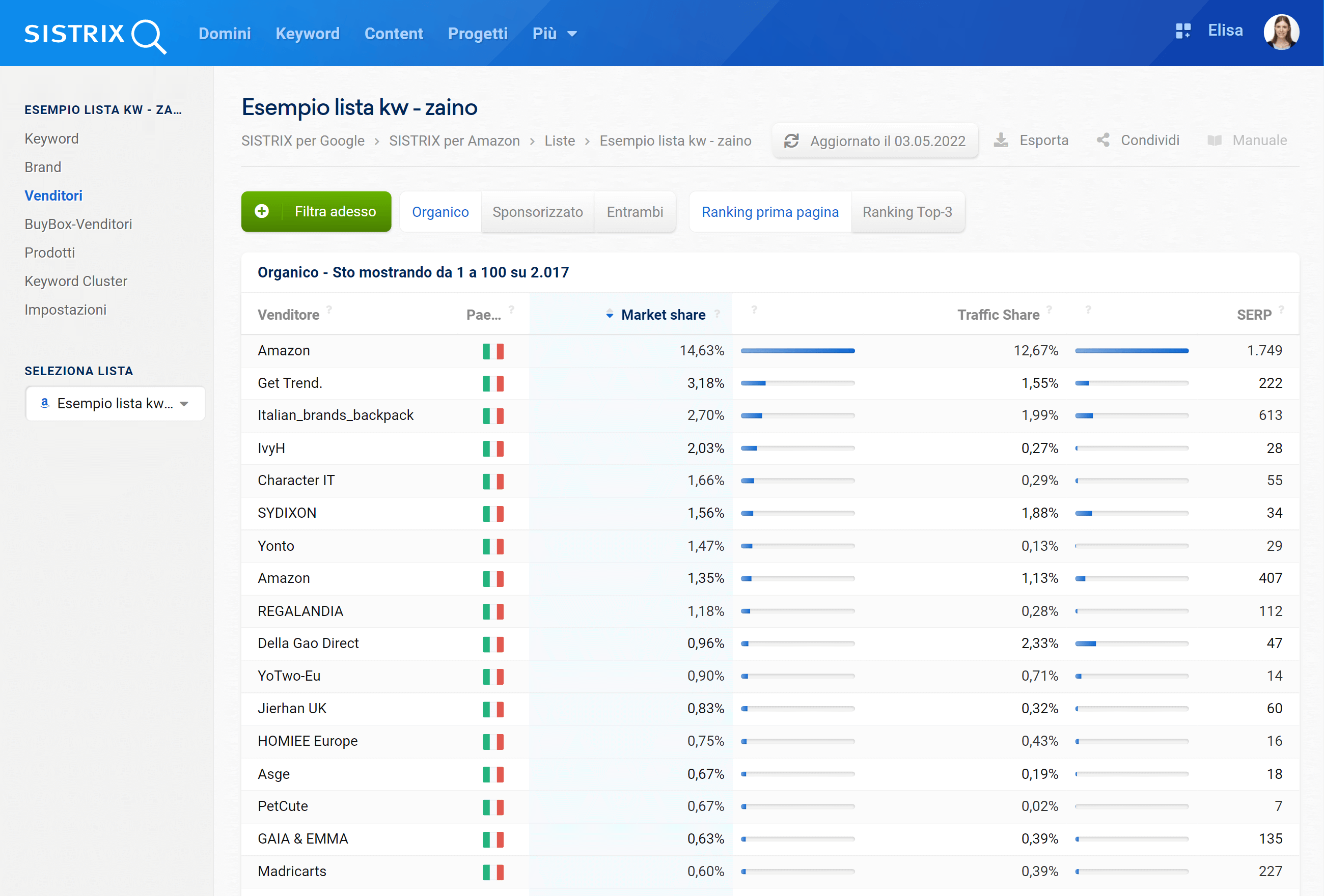Click the Italy flag in Character IT row

[493, 481]
